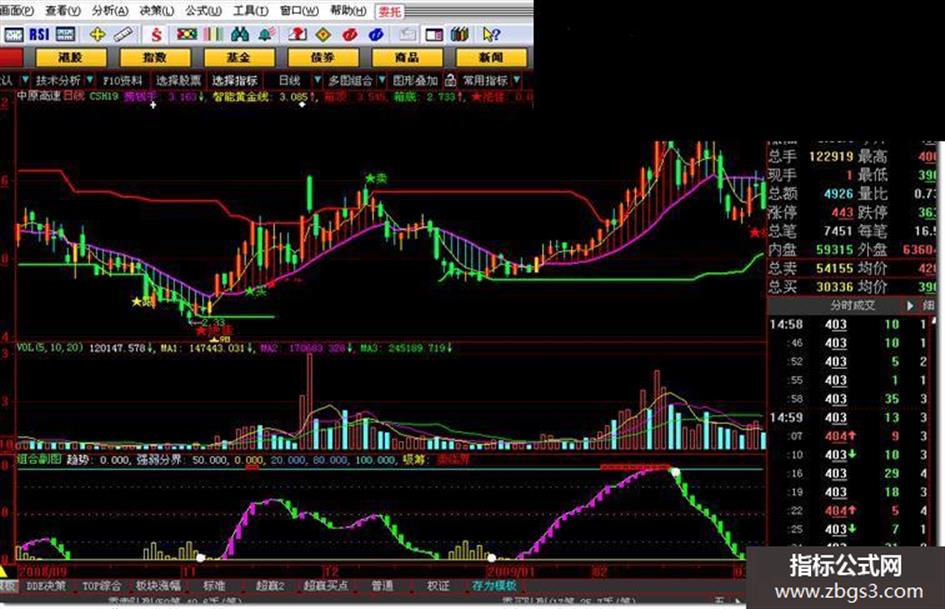This screenshot has height=609, width=945.
Task: Click the help cursor question icon
Action: coord(491,34)
